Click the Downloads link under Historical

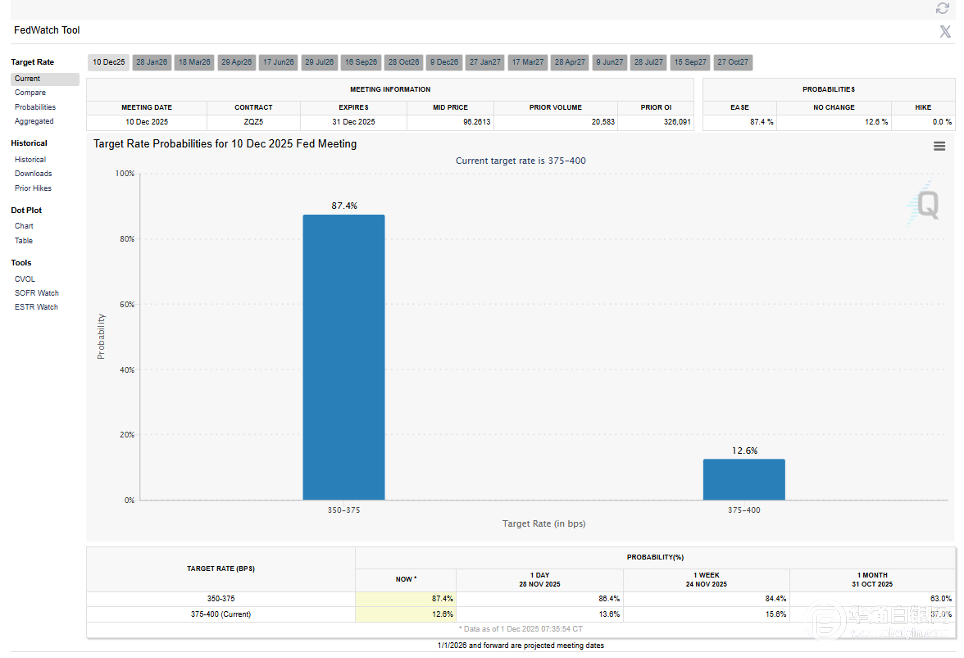click(x=33, y=174)
